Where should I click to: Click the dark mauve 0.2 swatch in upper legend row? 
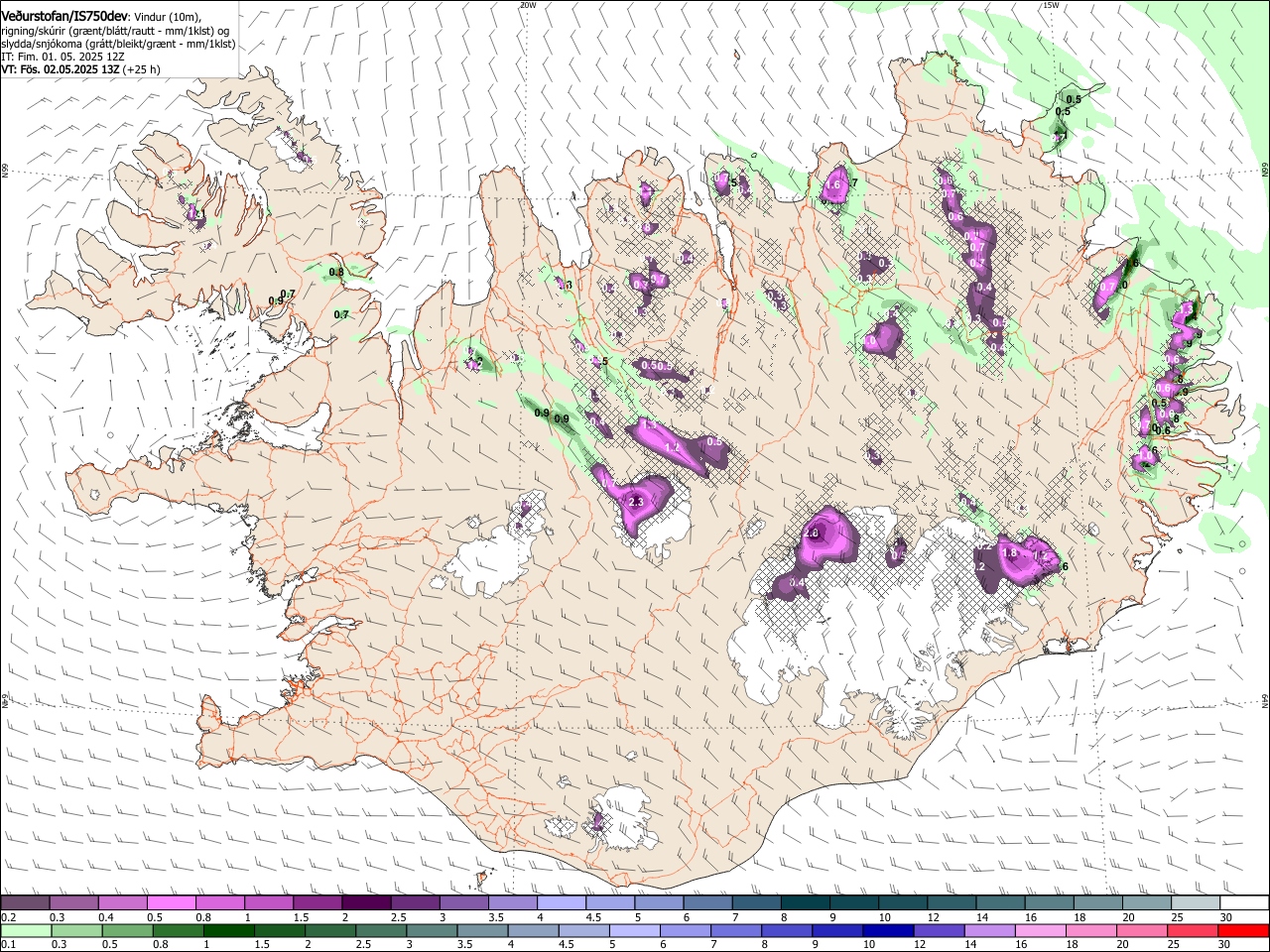[x=25, y=903]
